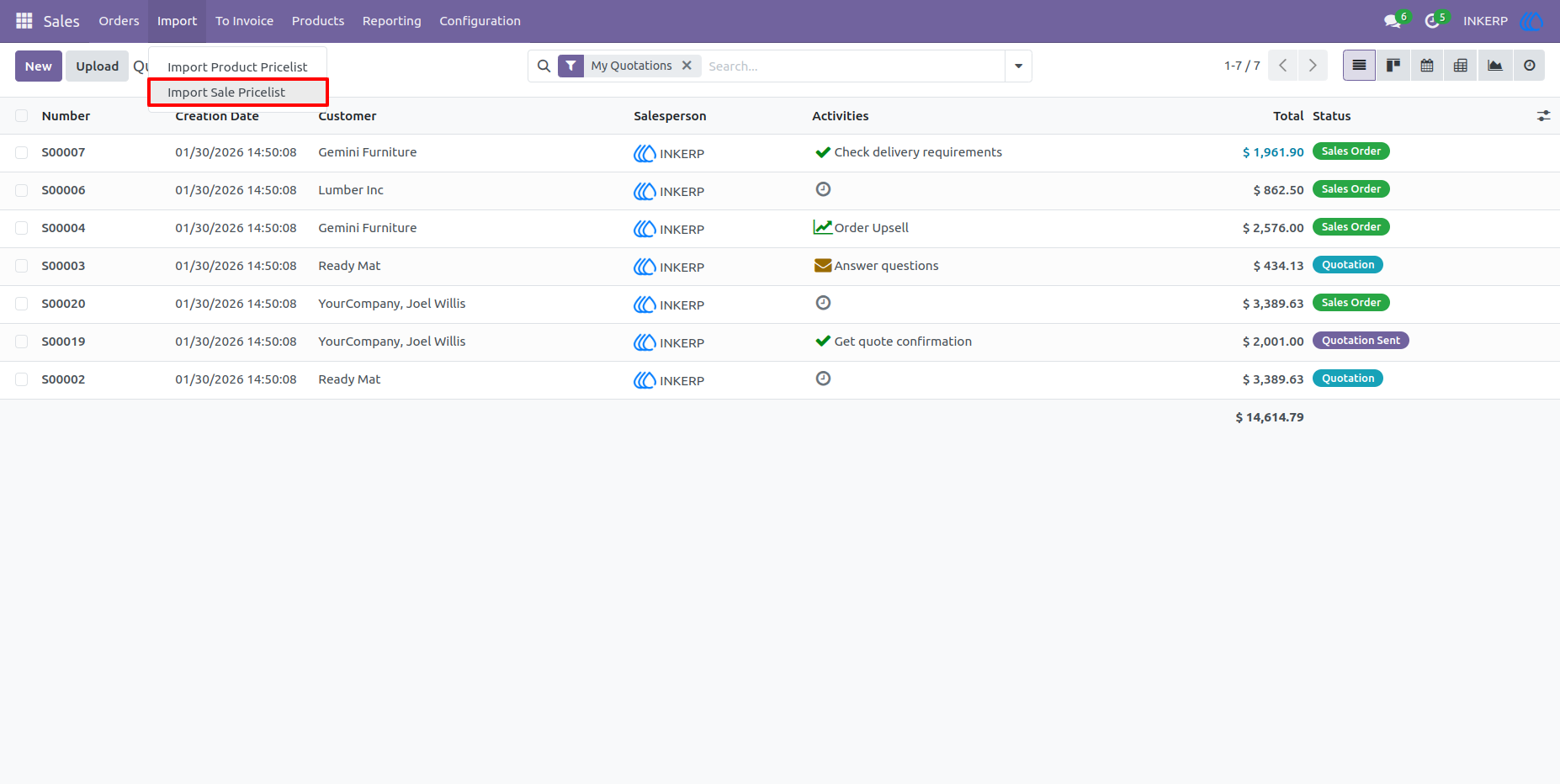Open the To Invoice menu
1560x784 pixels.
click(x=244, y=21)
